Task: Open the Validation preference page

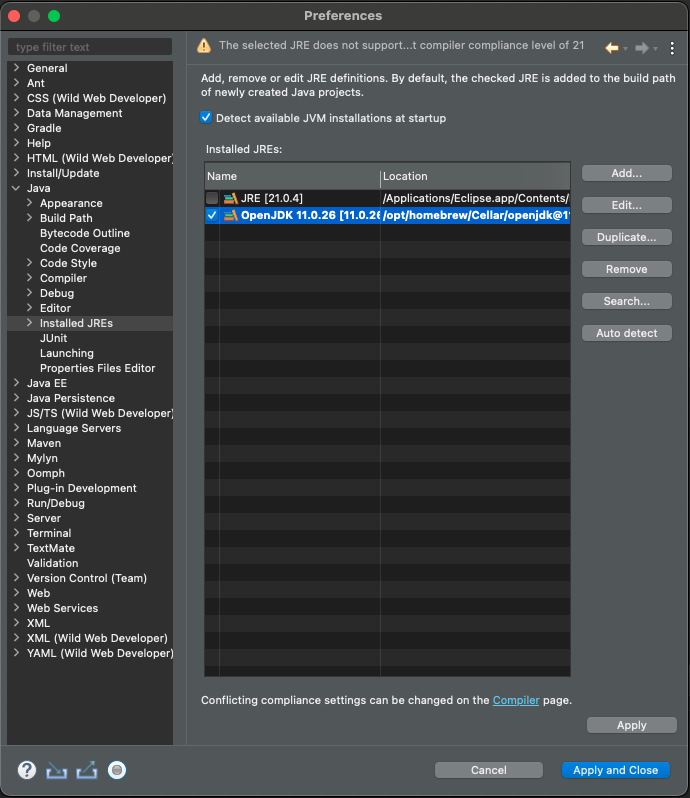Action: point(52,563)
